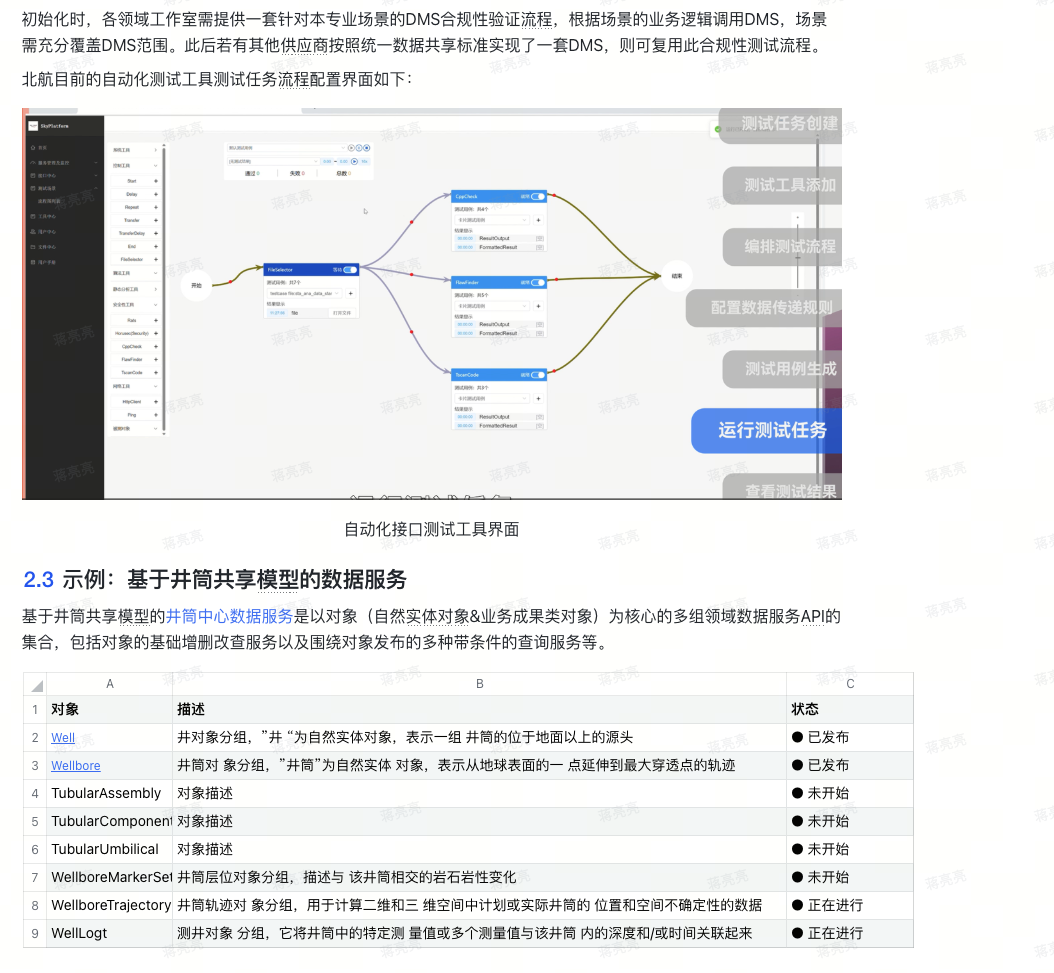Toggle the FileSelector node switch

(350, 269)
